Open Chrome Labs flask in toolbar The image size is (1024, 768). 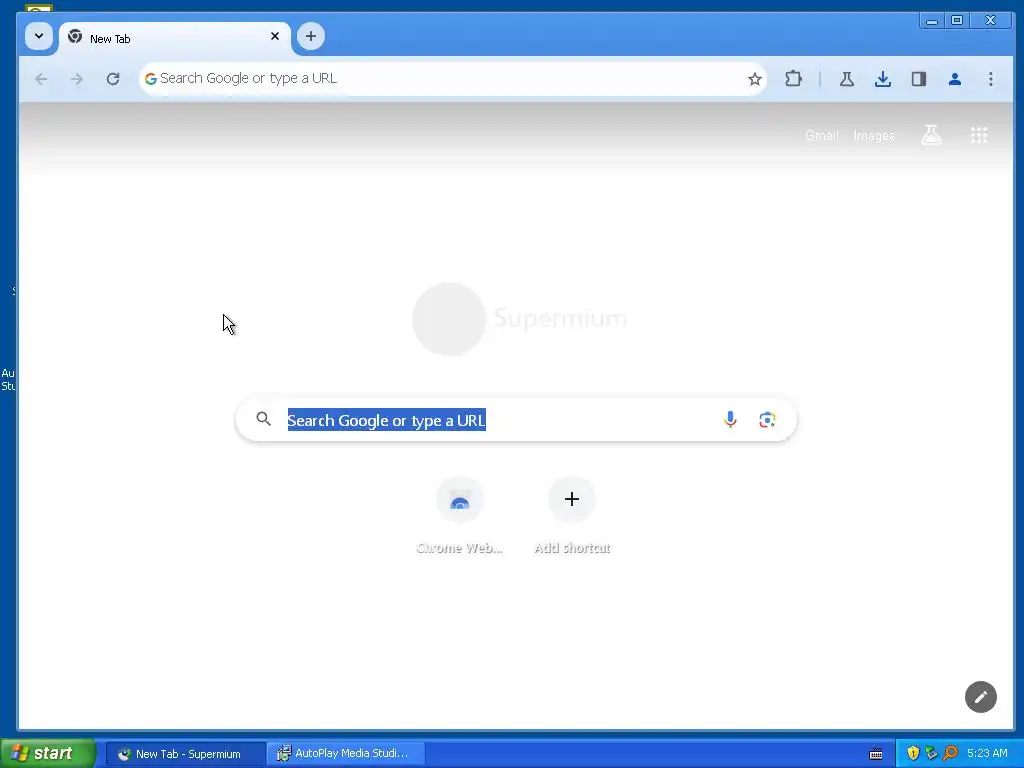[x=847, y=79]
